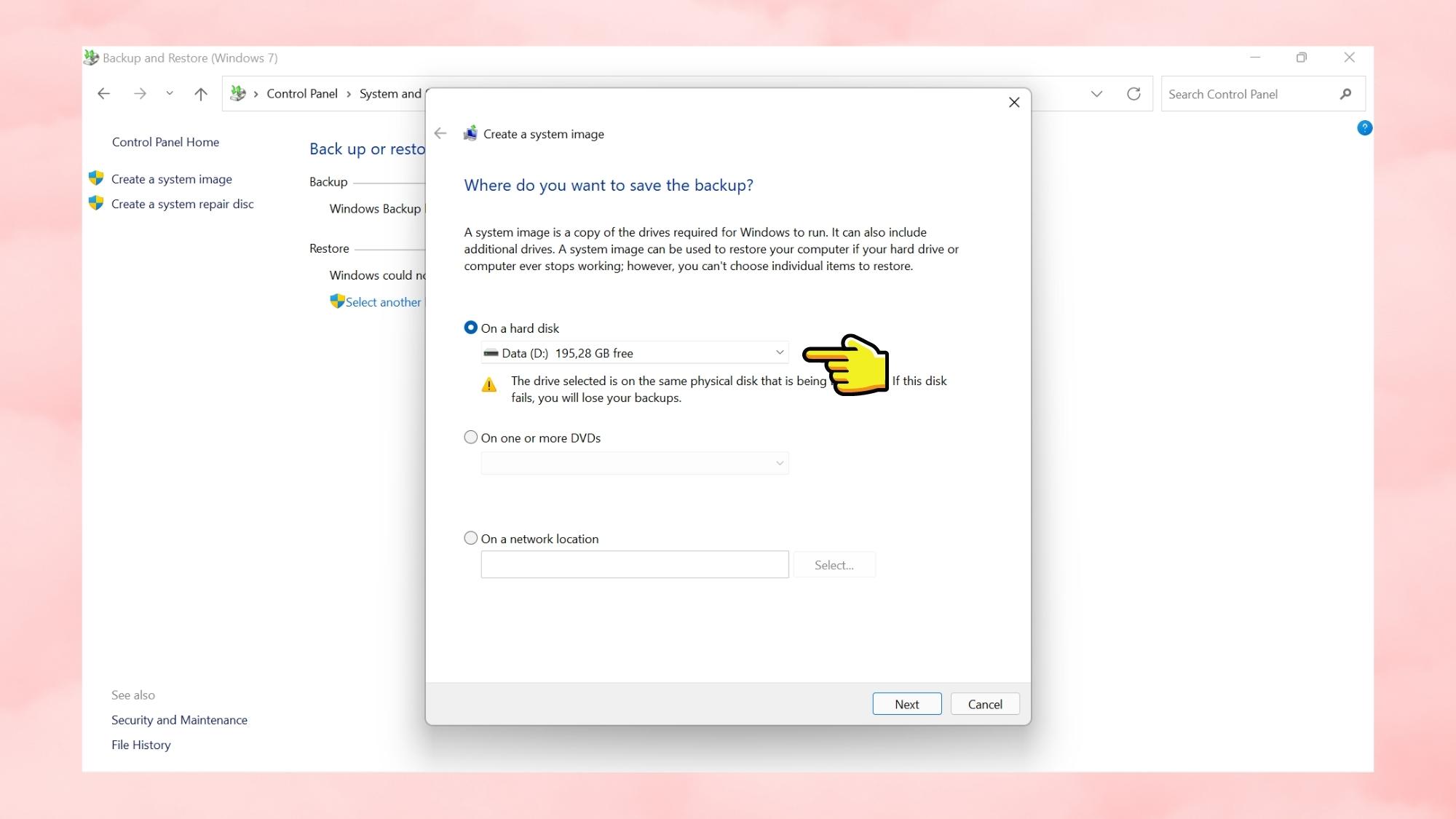Expand the arrow after the Control Panel breadcrumb
This screenshot has height=819, width=1456.
349,94
